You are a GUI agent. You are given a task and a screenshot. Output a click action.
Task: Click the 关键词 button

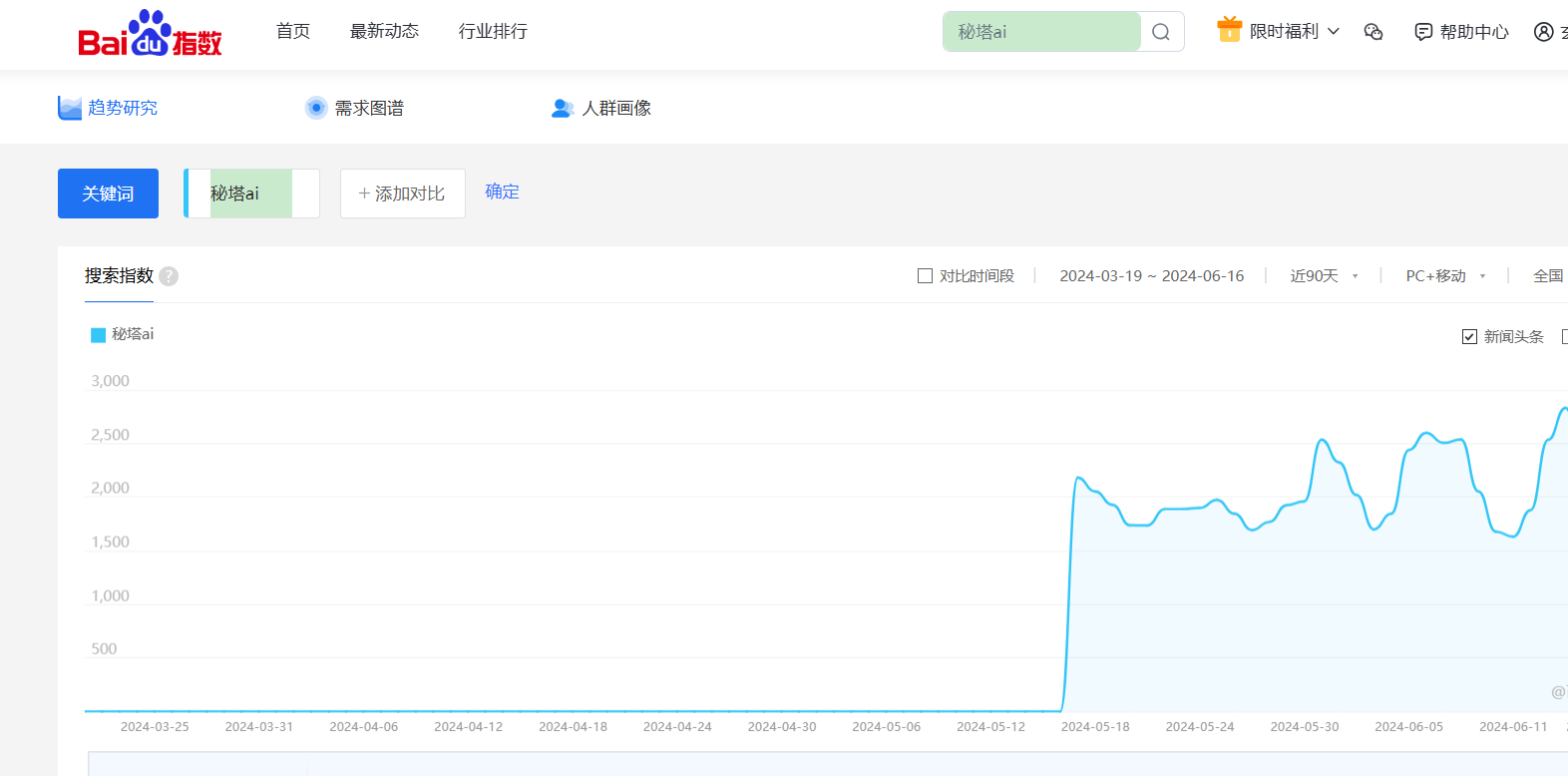[x=108, y=194]
